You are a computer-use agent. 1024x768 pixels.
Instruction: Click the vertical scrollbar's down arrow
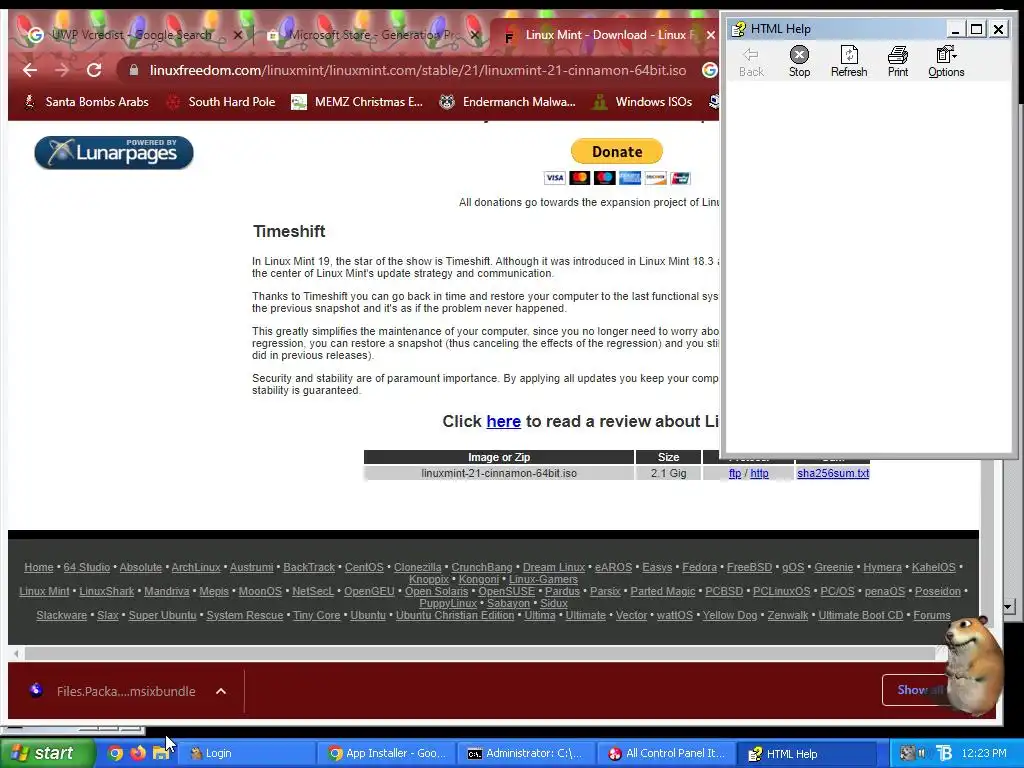pyautogui.click(x=1008, y=607)
